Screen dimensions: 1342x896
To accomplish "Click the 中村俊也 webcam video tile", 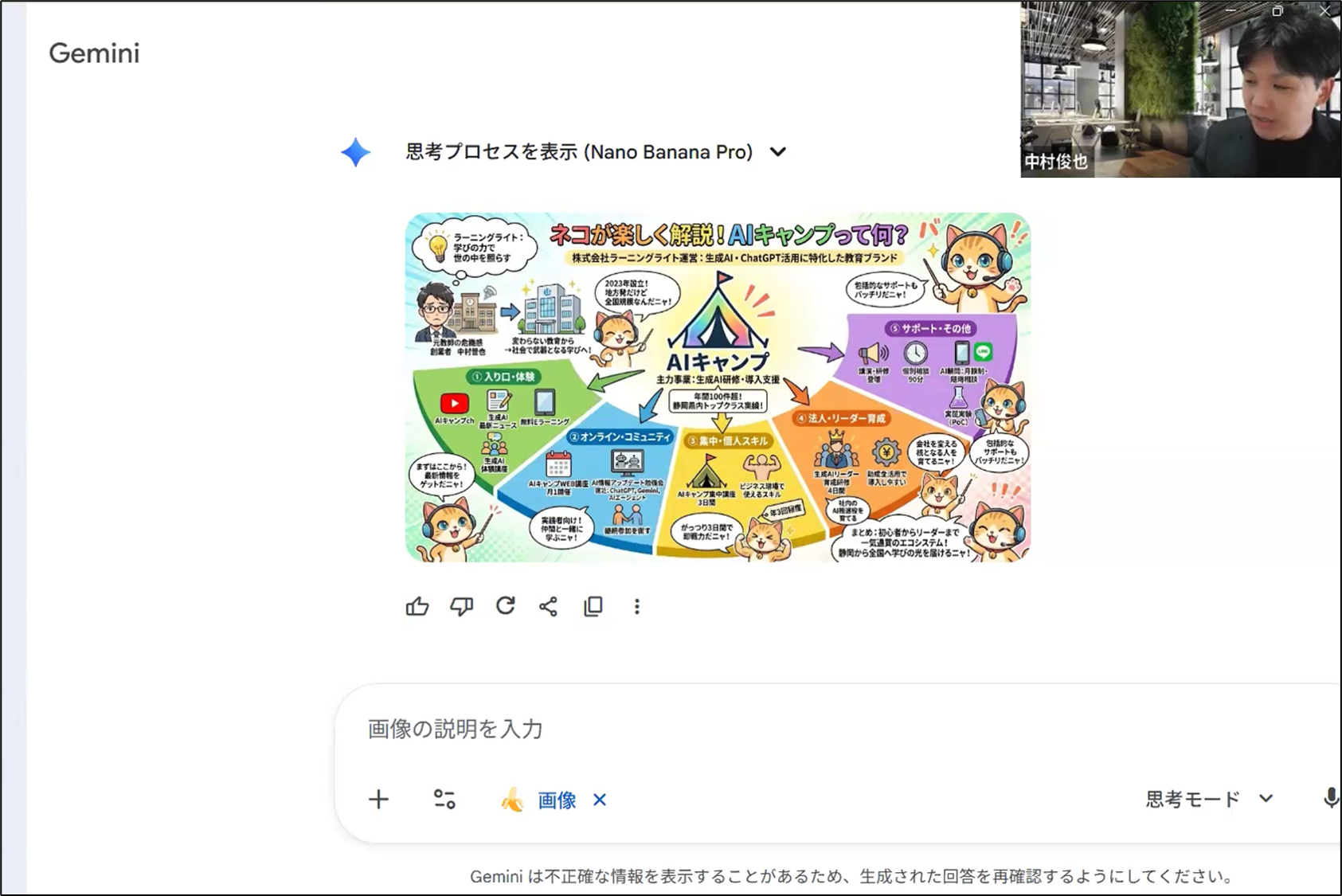I will 1179,96.
